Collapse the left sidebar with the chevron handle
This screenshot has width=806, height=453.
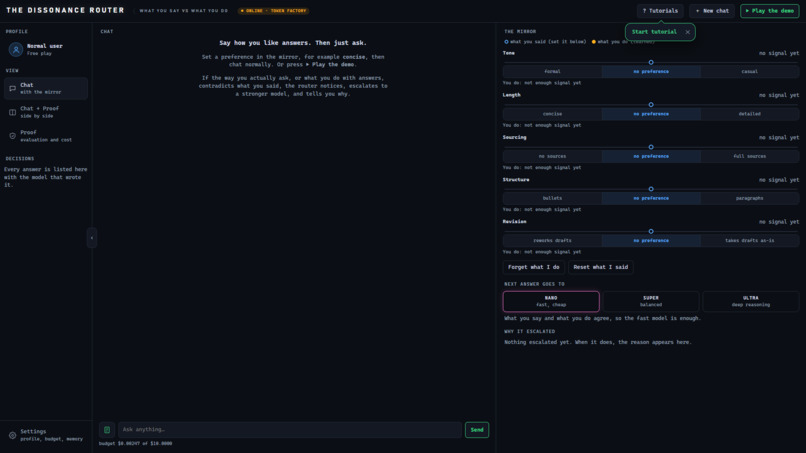pos(92,238)
